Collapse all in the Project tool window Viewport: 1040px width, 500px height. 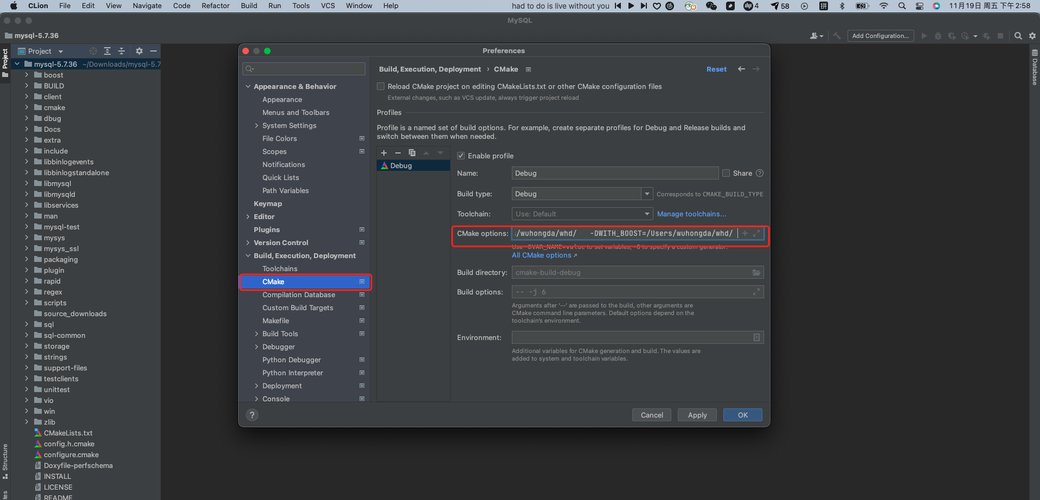click(121, 51)
